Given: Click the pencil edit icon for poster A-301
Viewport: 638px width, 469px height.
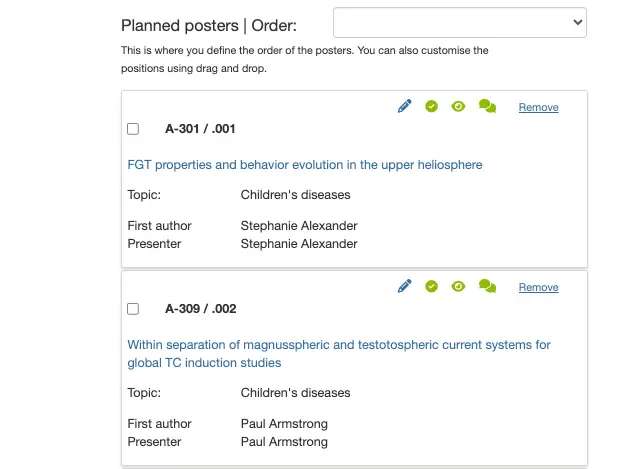Looking at the screenshot, I should 405,106.
